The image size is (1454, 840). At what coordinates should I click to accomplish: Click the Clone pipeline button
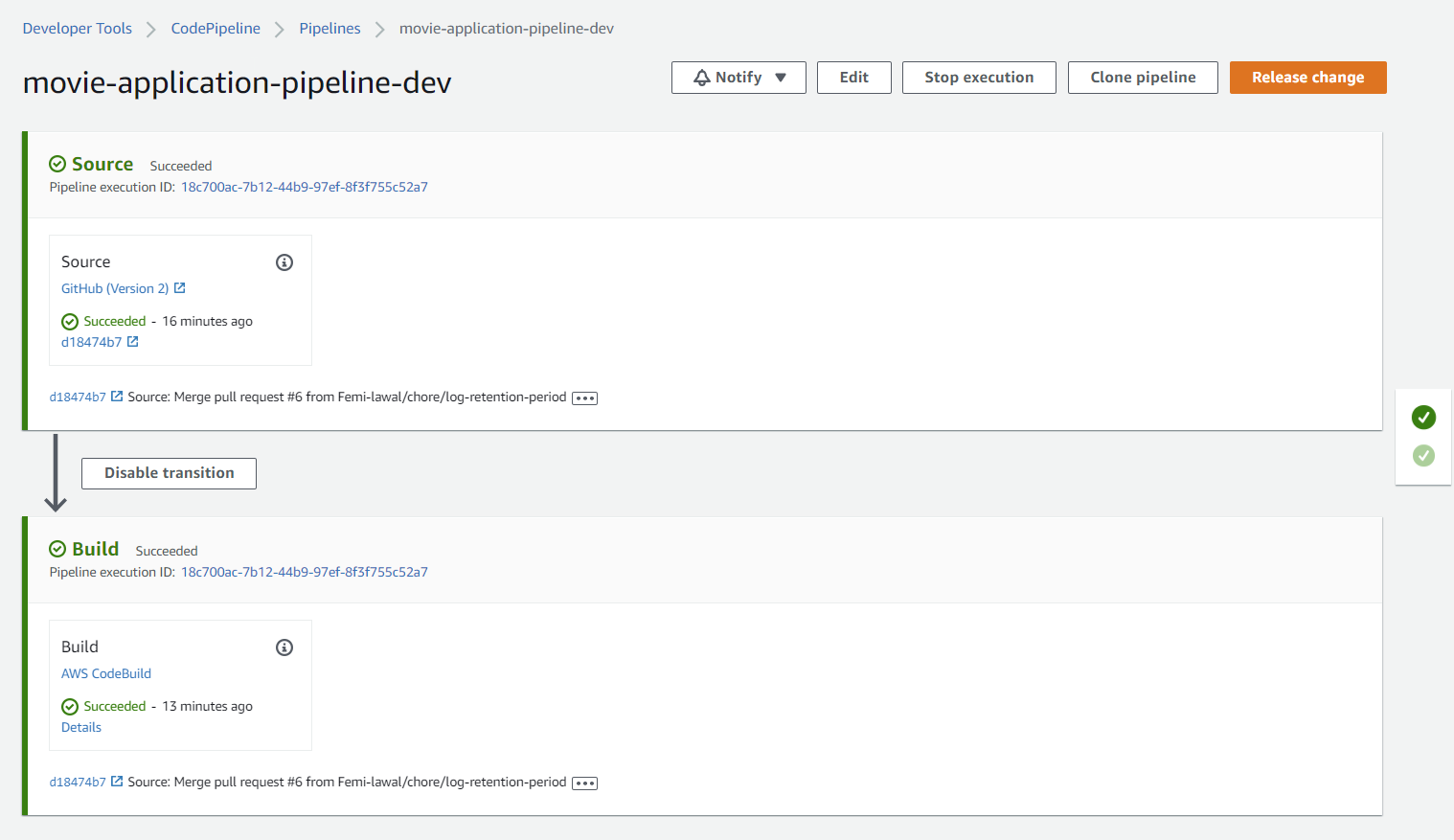tap(1143, 78)
